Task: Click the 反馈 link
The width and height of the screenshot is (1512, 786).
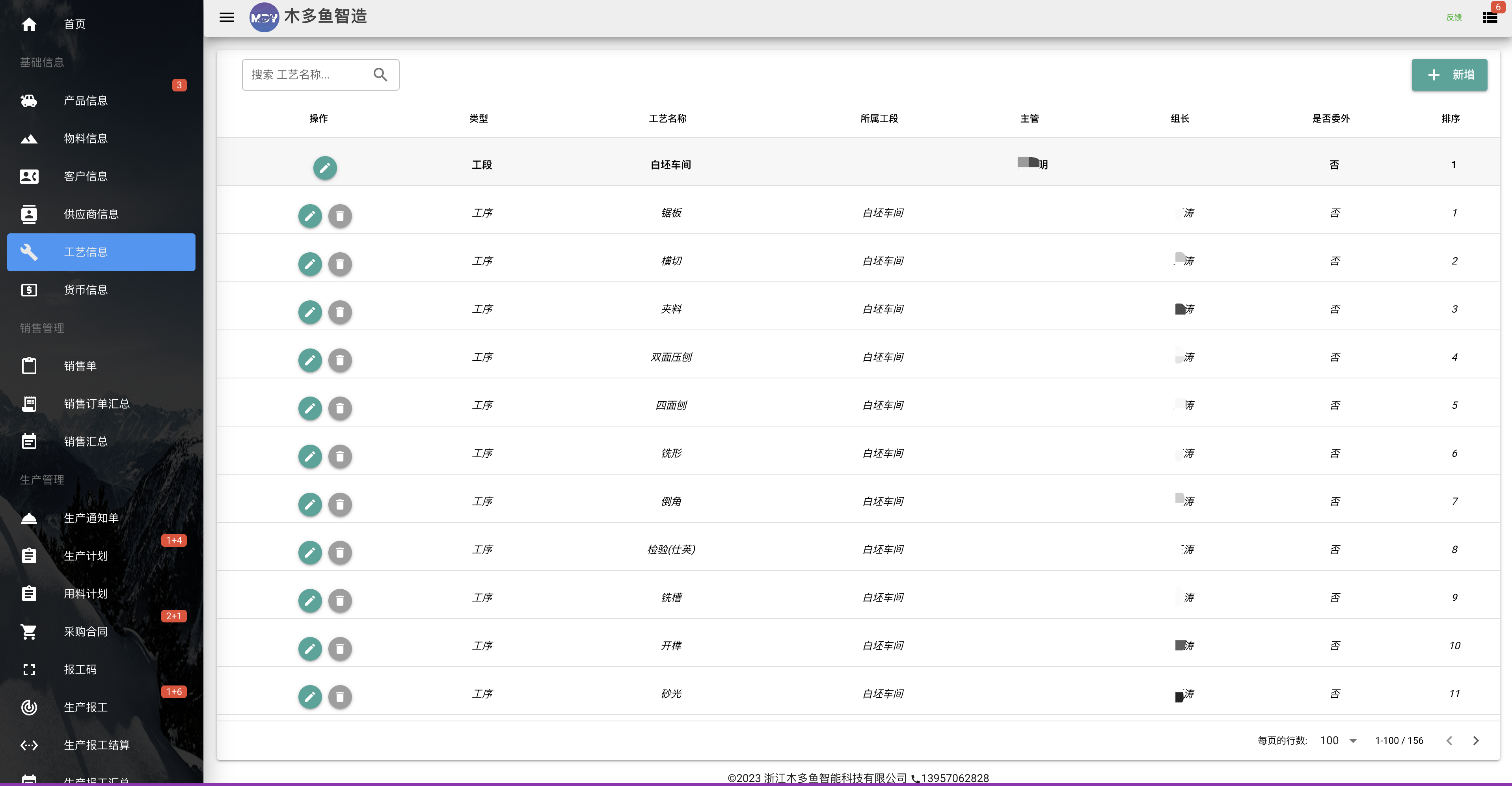Action: click(x=1453, y=18)
